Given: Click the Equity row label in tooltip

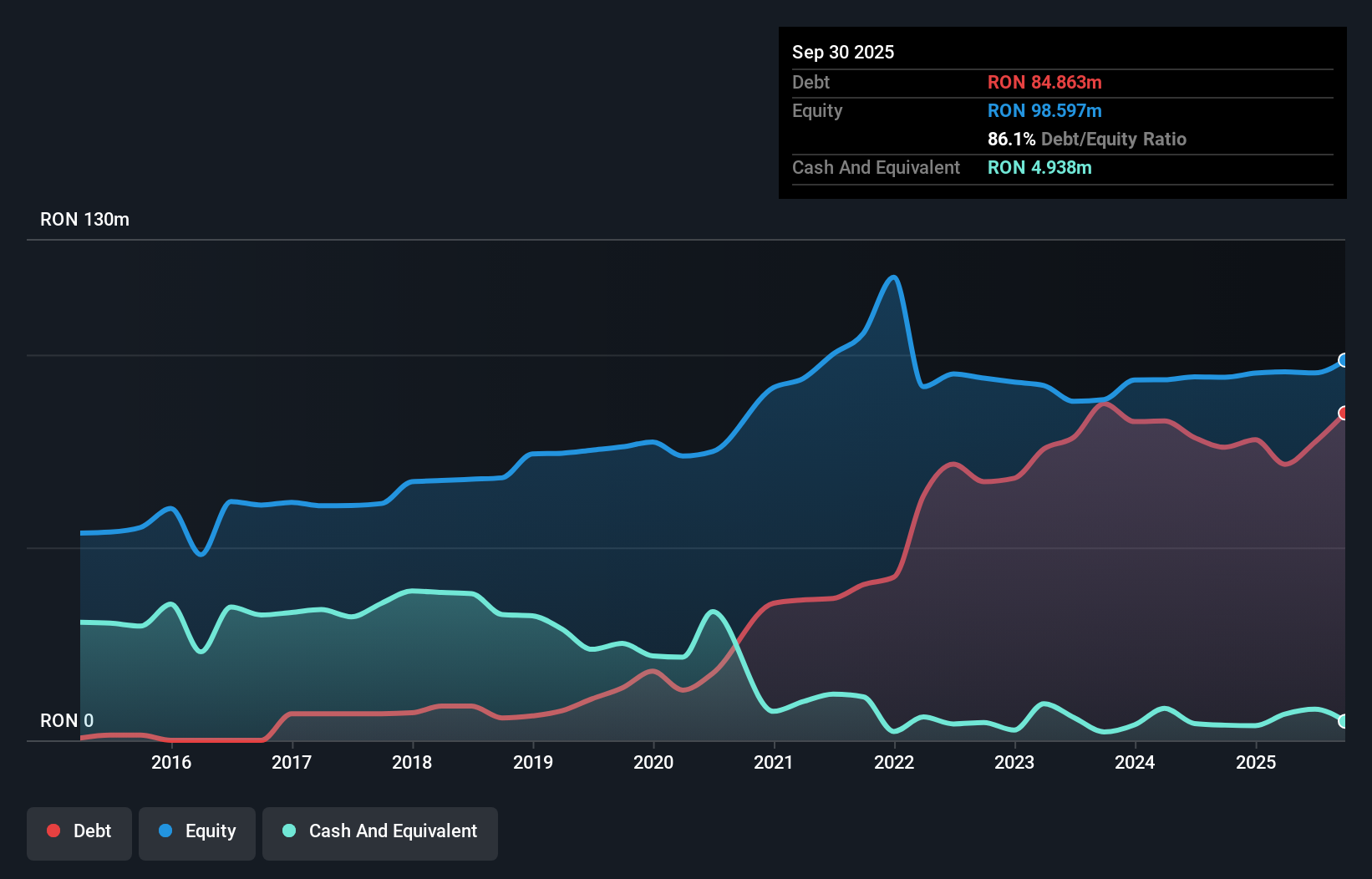Looking at the screenshot, I should (817, 110).
